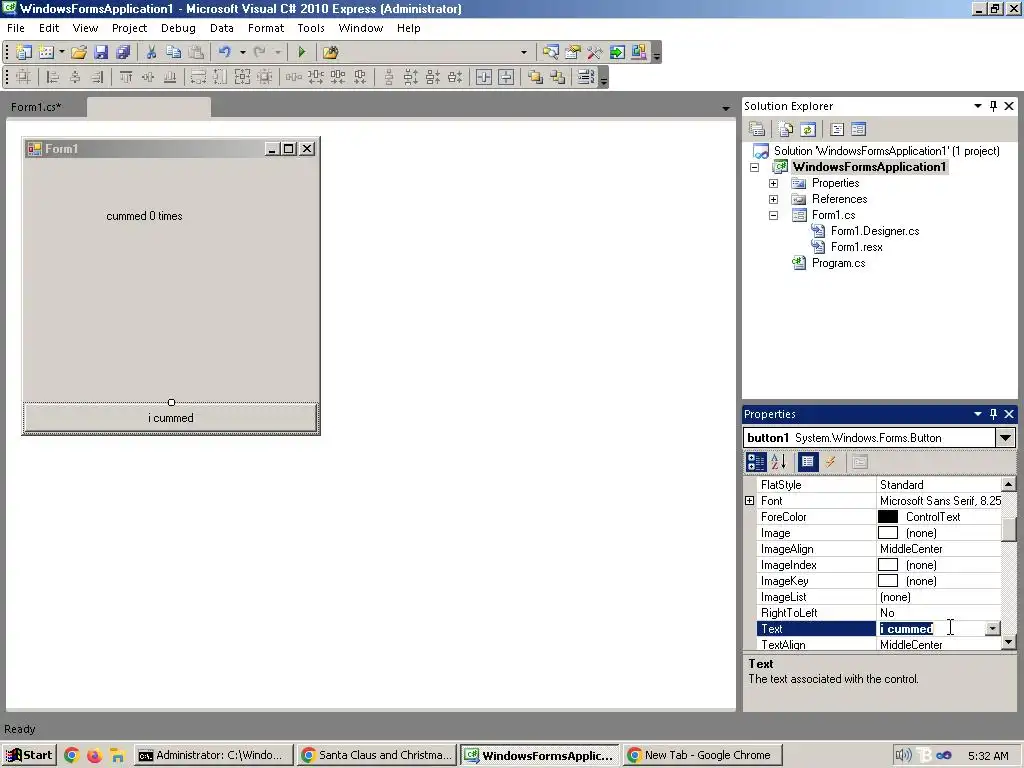
Task: Click View Designer icon in Solution Explorer
Action: coord(859,129)
